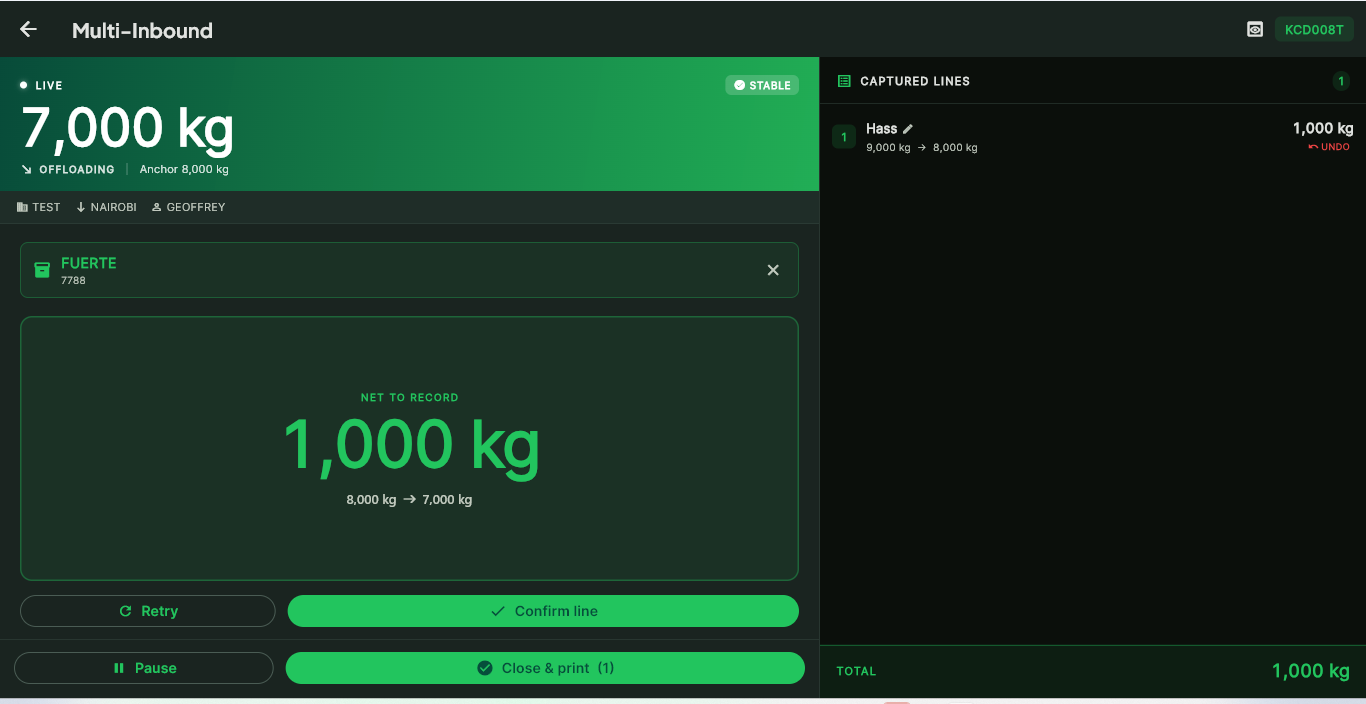The height and width of the screenshot is (704, 1366).
Task: Click 8,000 kg → 7,000 kg text
Action: point(409,500)
